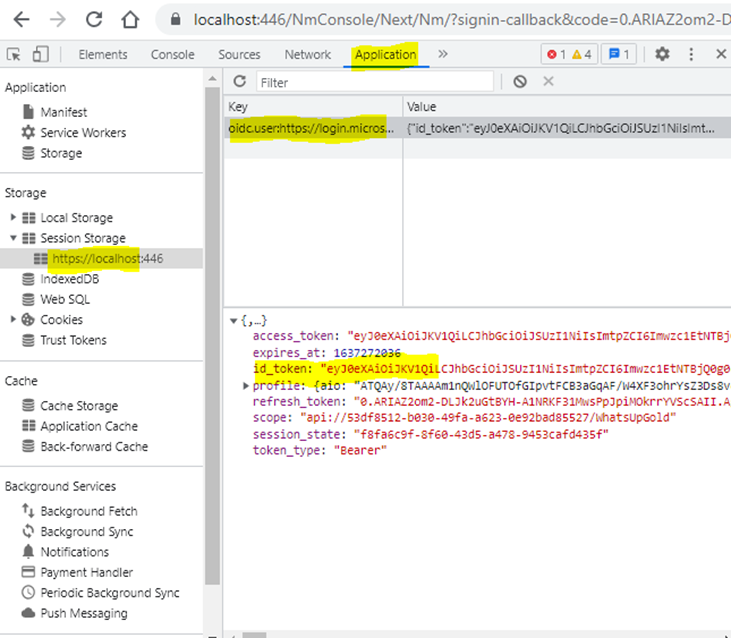This screenshot has width=731, height=638.
Task: Toggle the device toolbar icon
Action: tap(41, 55)
